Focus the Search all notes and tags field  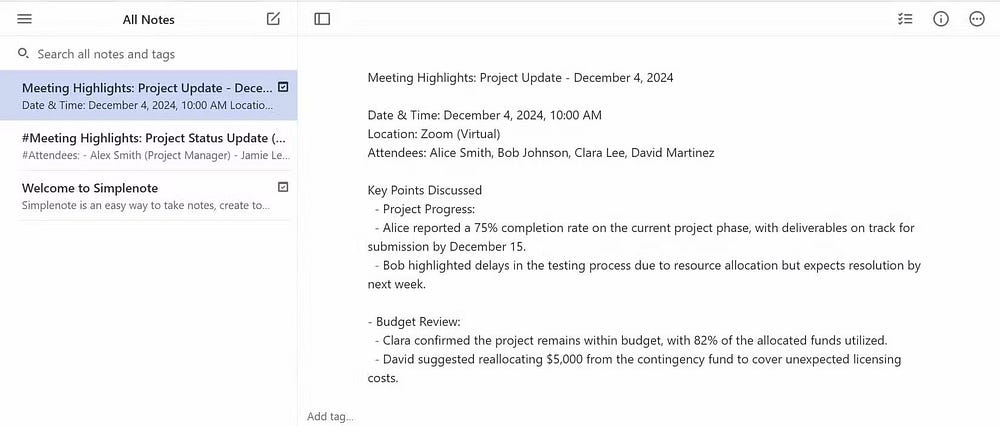pyautogui.click(x=150, y=54)
